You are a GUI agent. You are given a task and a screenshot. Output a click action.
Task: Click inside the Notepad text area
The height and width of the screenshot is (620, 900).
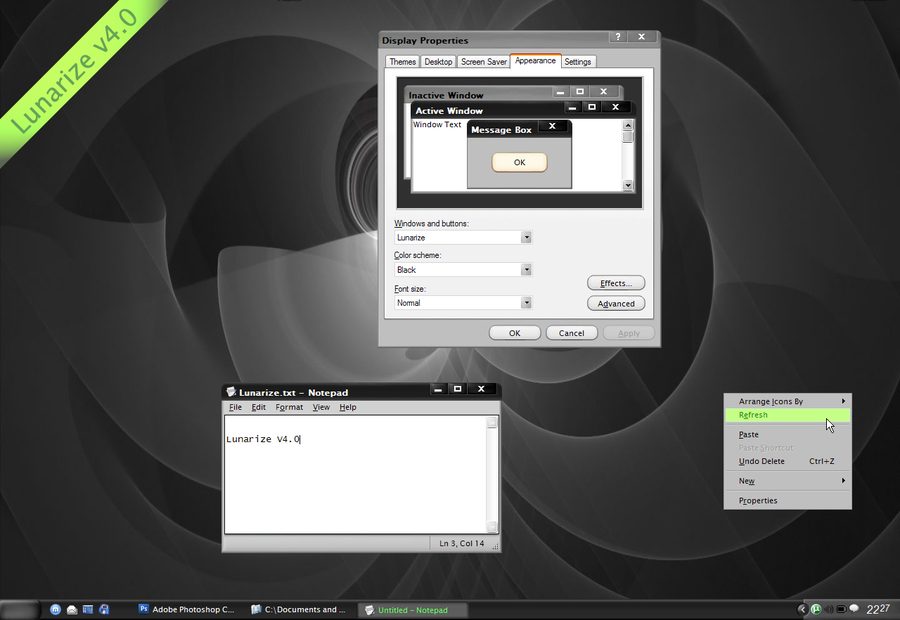coord(356,475)
